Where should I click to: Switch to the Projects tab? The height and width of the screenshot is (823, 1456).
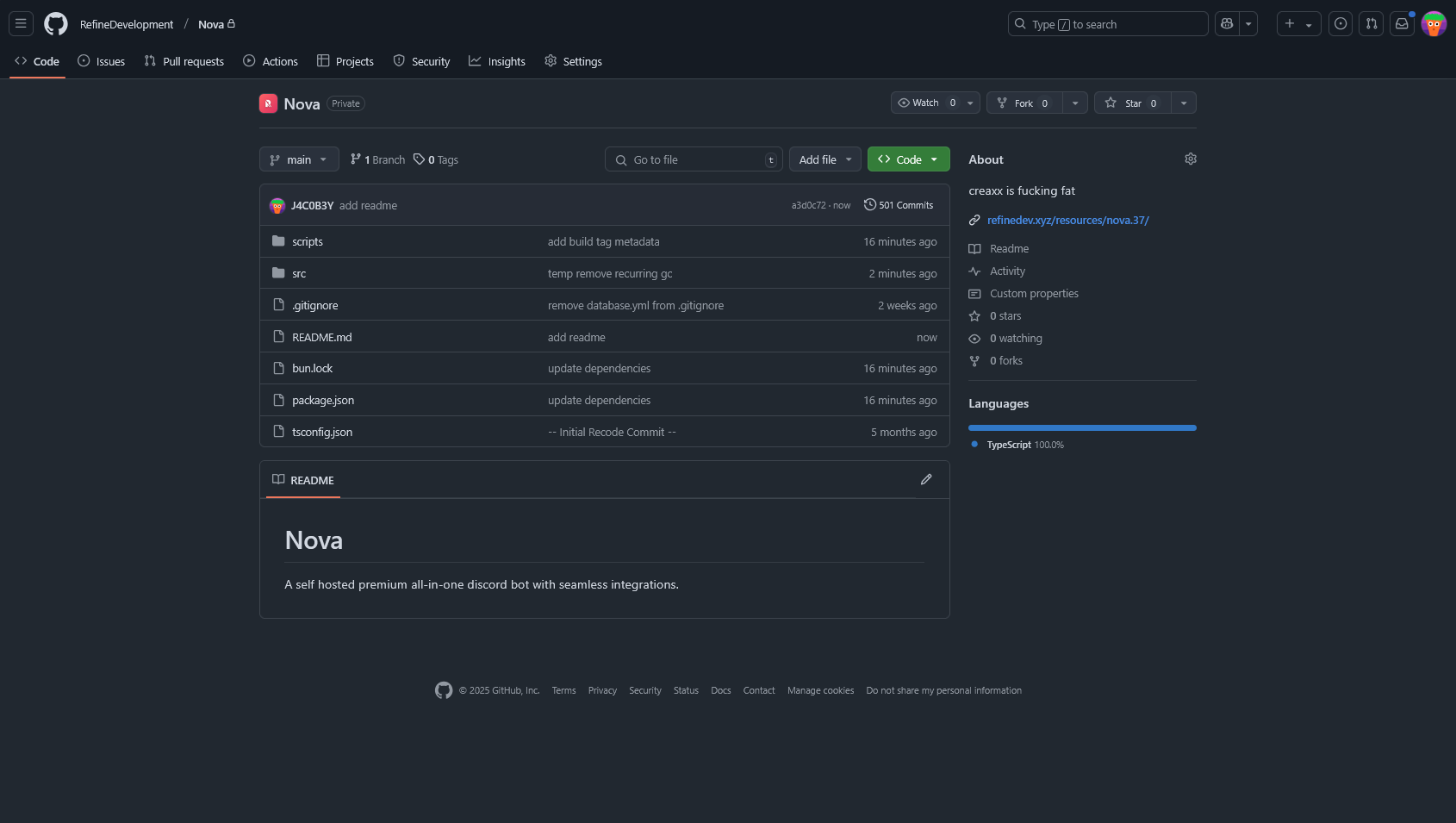(x=345, y=61)
